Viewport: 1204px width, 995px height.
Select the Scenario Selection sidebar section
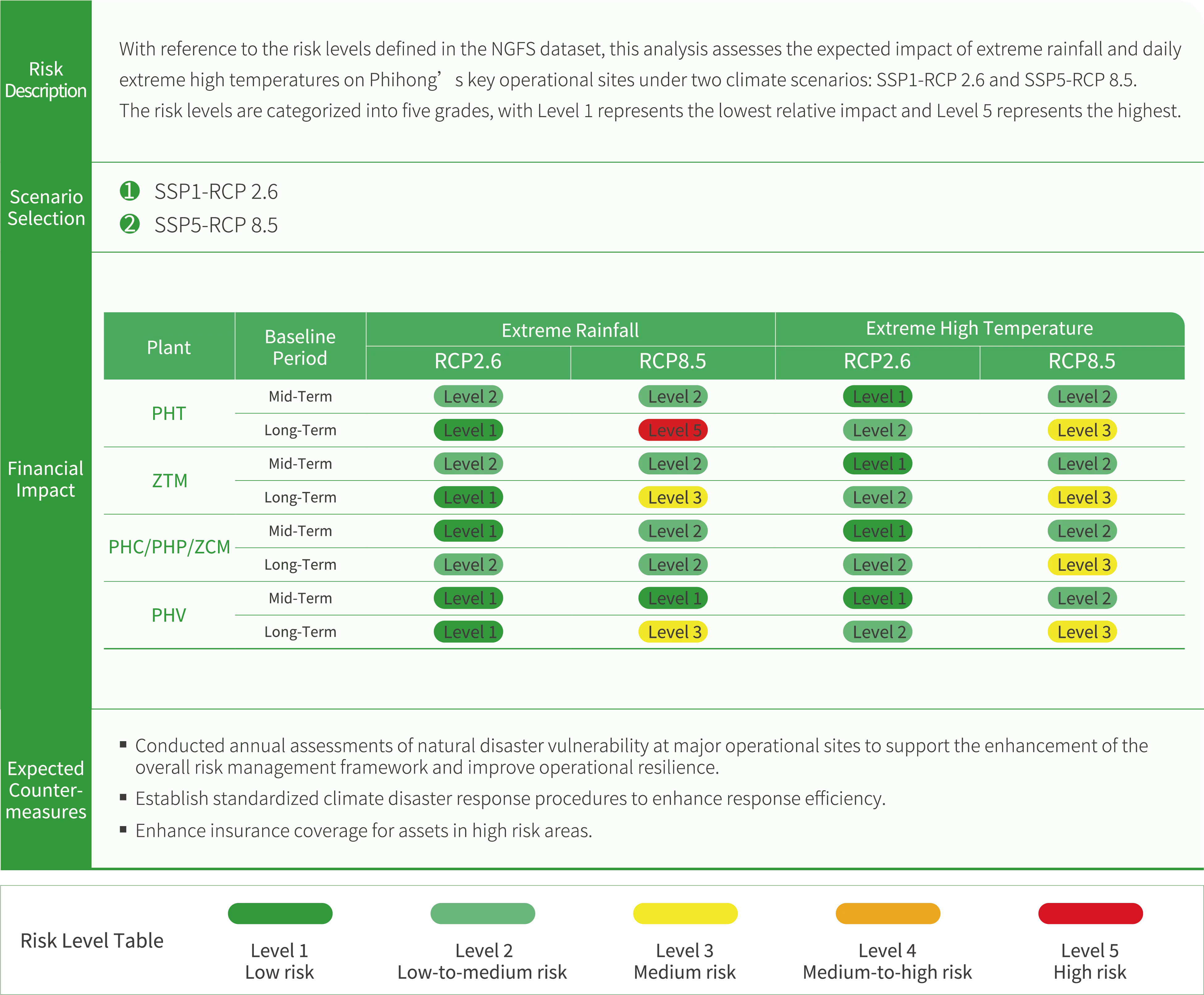tap(46, 208)
